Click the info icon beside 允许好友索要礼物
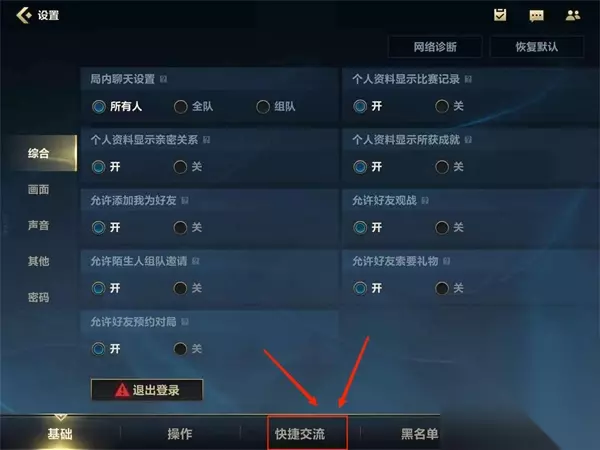Screen dimensions: 600x450 click(x=447, y=261)
